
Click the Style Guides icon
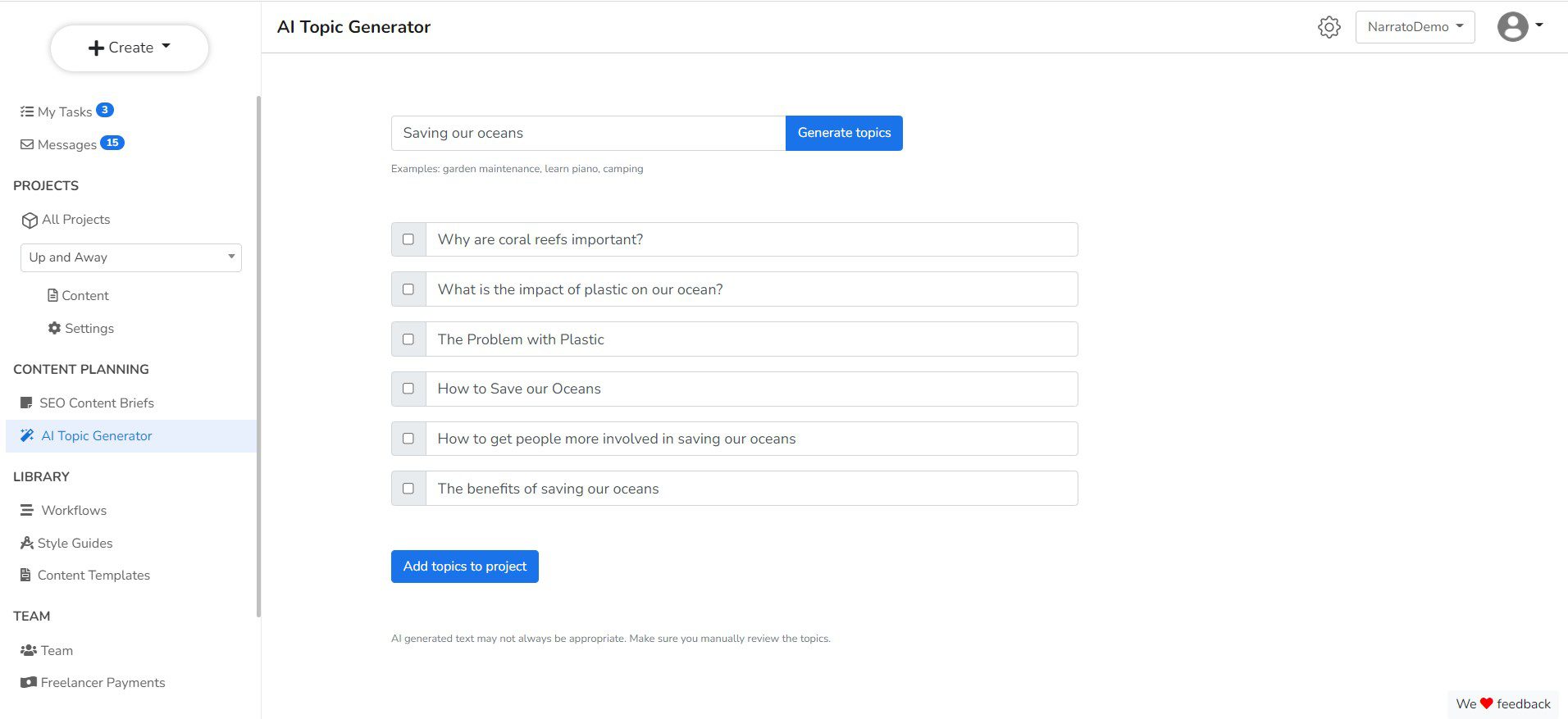tap(27, 543)
